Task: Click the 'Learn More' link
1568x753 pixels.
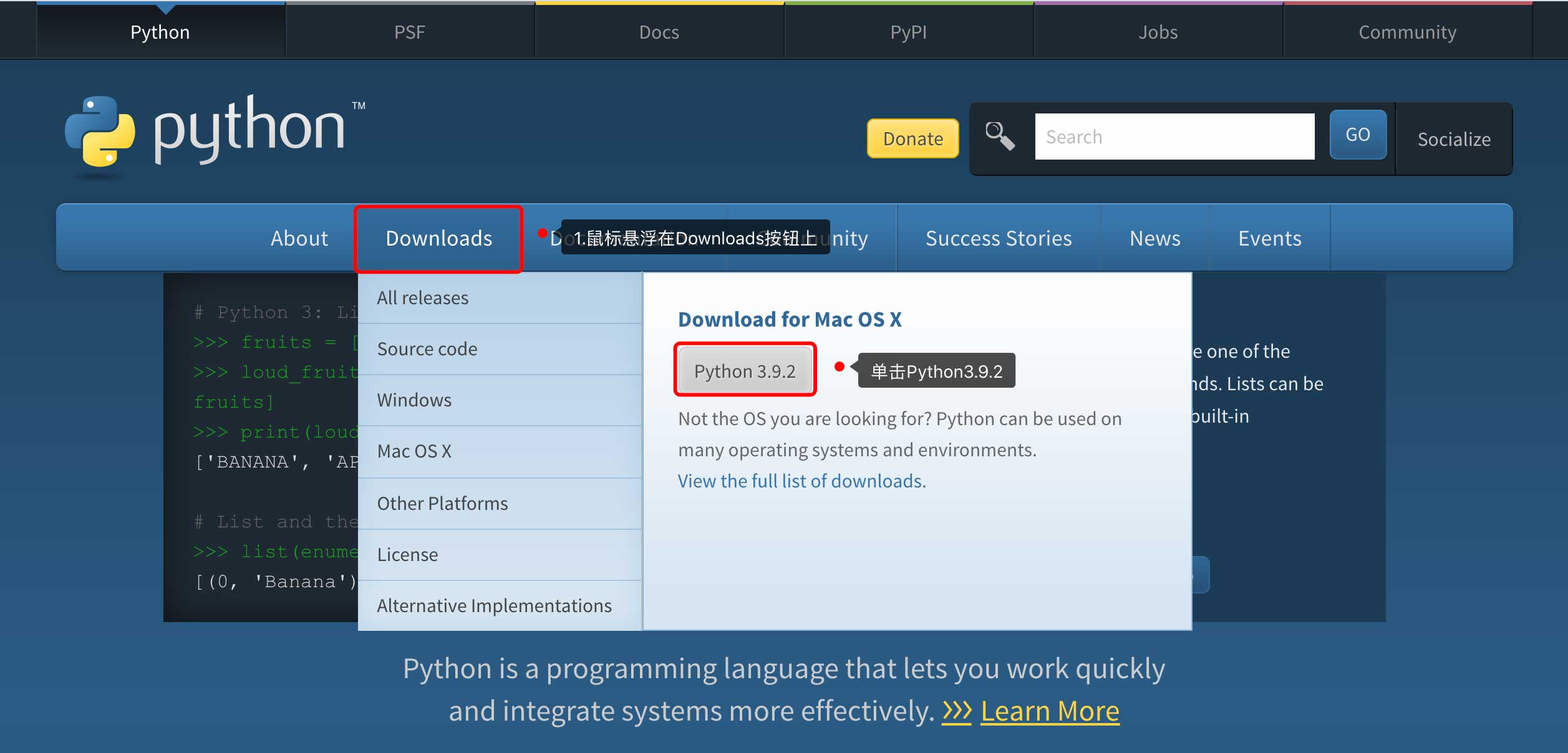Action: point(1050,710)
